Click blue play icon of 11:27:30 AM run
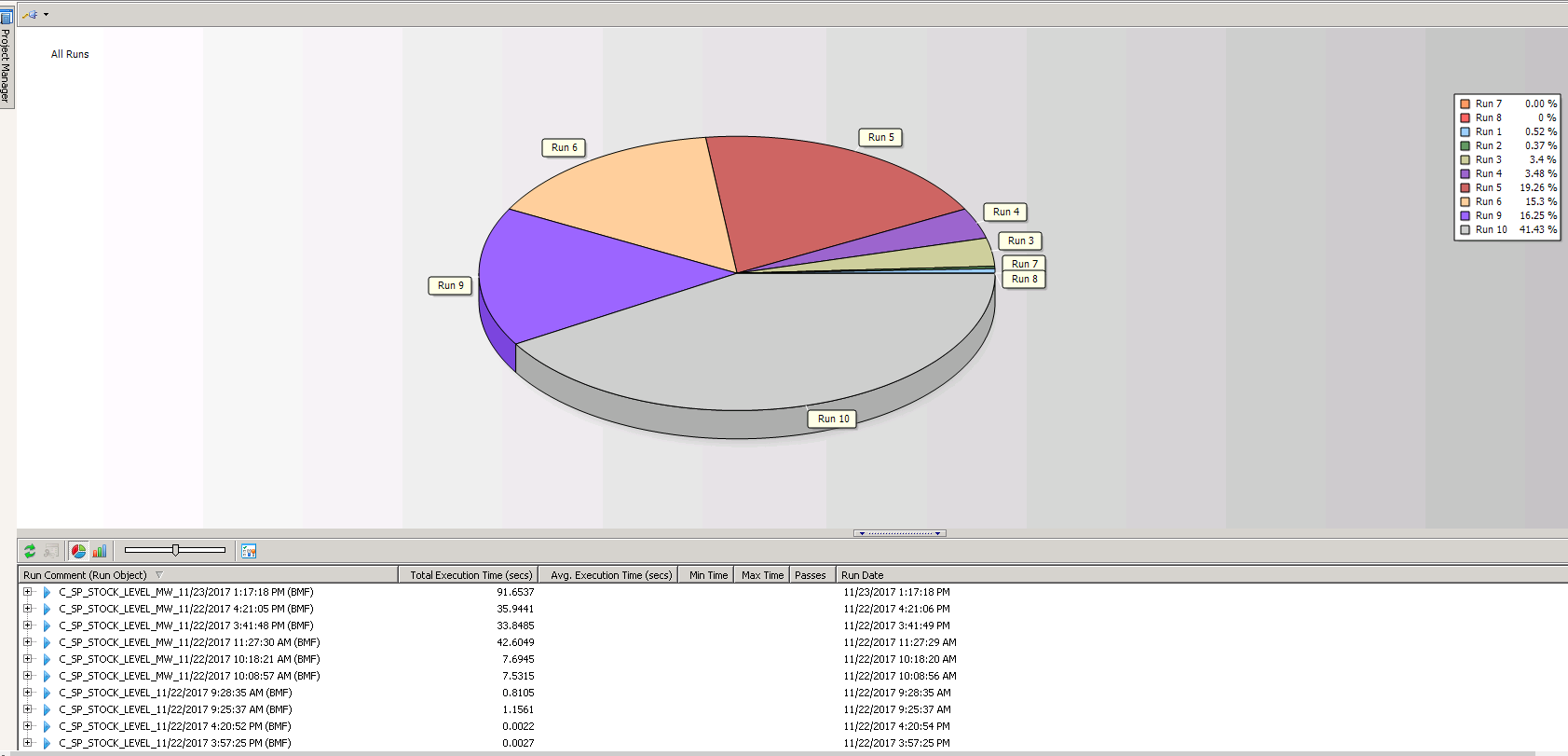 click(x=47, y=642)
